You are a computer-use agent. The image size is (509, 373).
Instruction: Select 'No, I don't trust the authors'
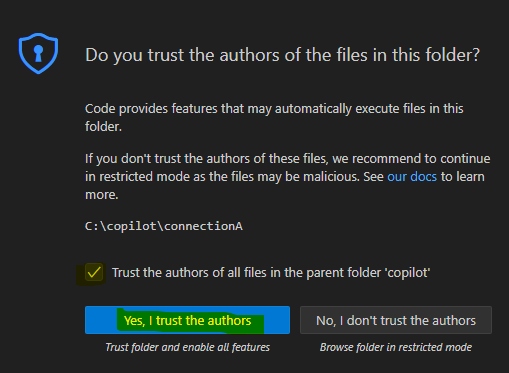pos(396,320)
